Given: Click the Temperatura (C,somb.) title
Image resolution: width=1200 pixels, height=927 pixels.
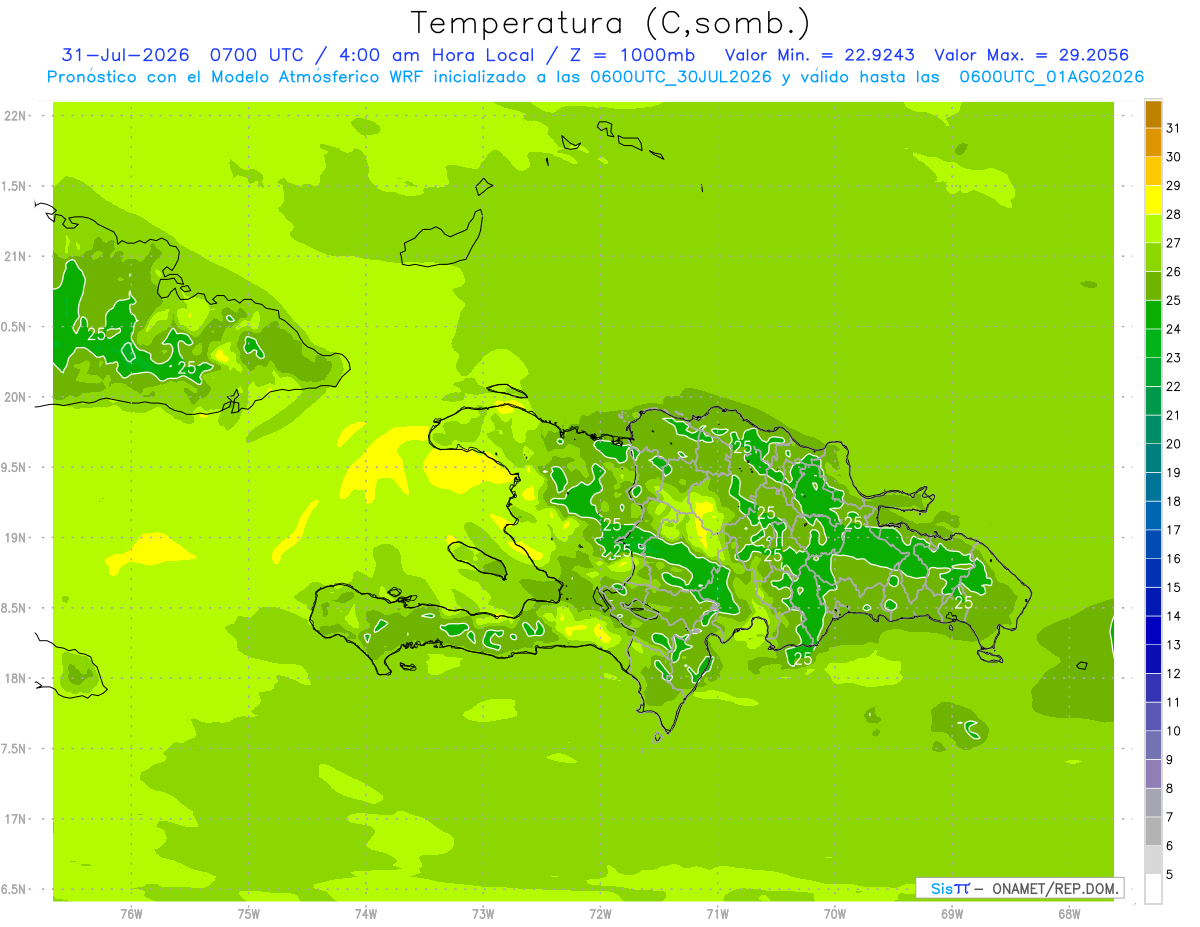Looking at the screenshot, I should coord(611,22).
